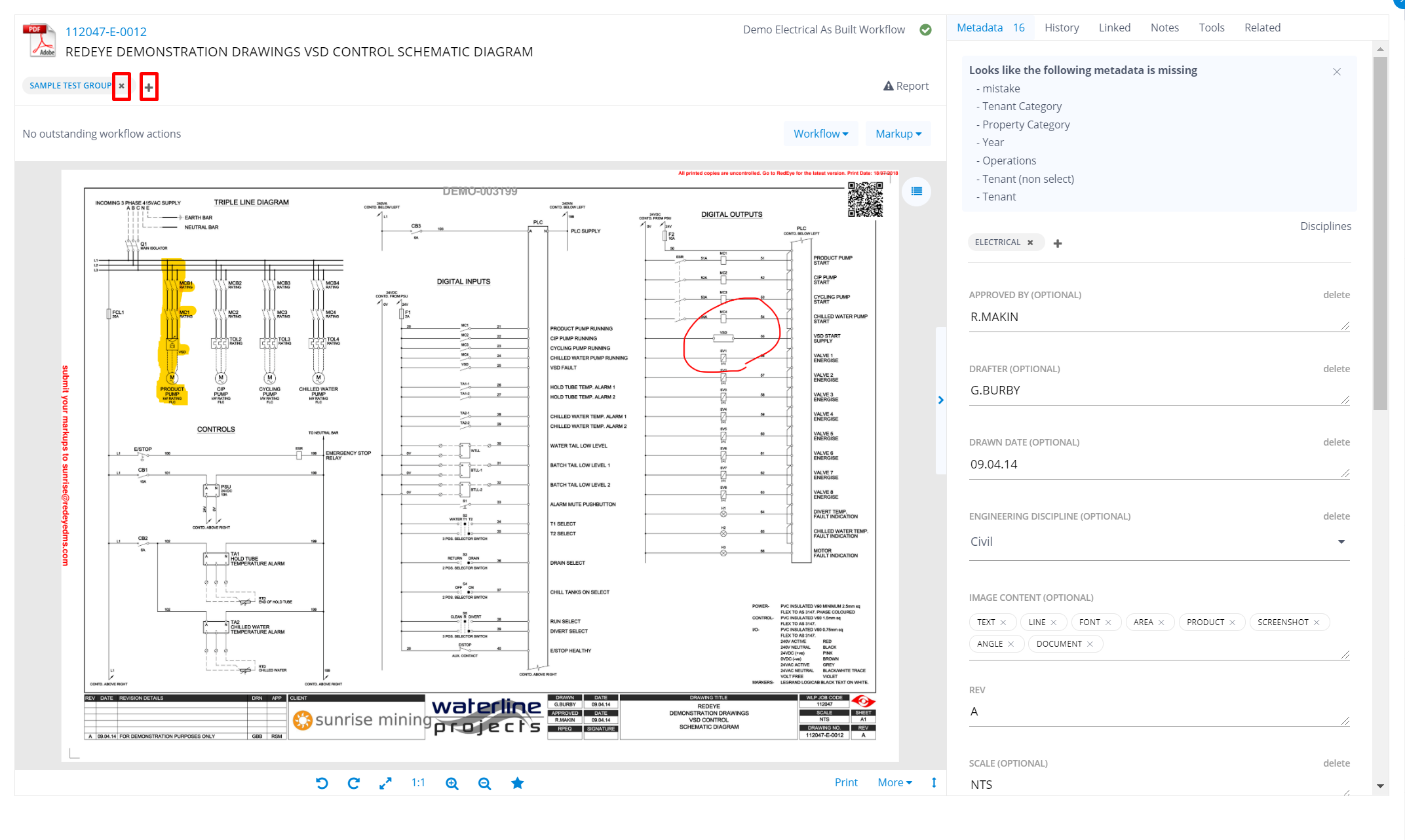
Task: Edit the Drafter field G.BURBY
Action: (1159, 391)
